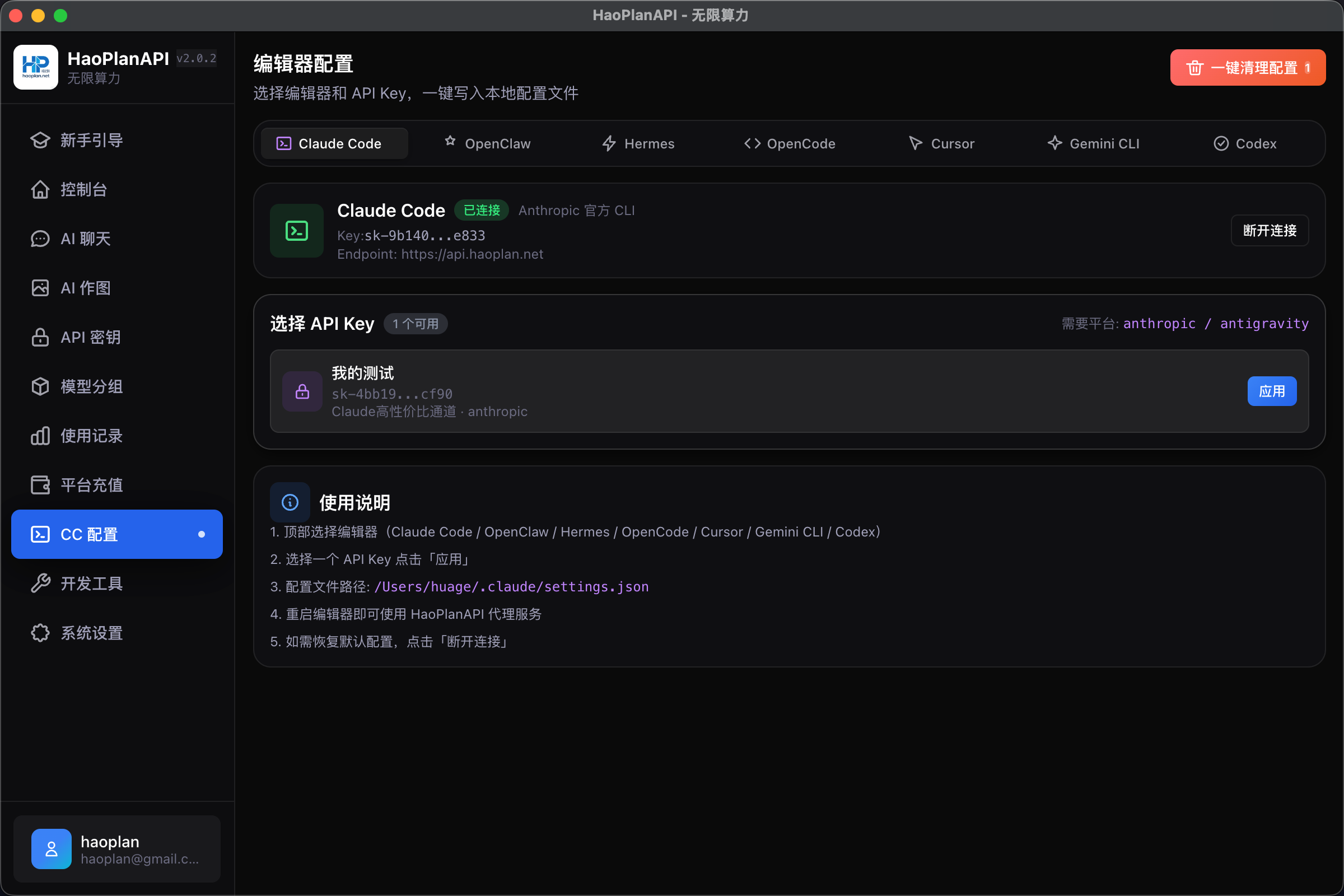Open the AI 聊天 page
Image resolution: width=1344 pixels, height=896 pixels.
pyautogui.click(x=117, y=239)
